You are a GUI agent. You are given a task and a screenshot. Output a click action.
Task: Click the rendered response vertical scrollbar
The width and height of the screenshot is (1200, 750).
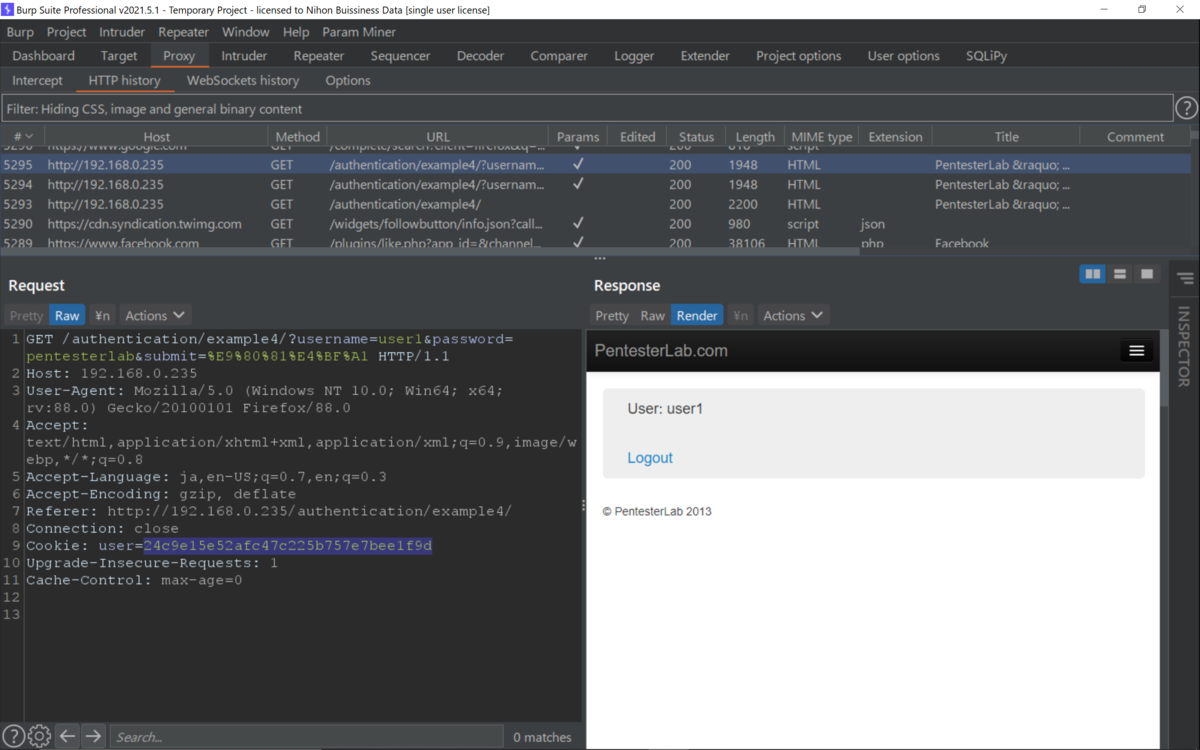coord(1164,368)
